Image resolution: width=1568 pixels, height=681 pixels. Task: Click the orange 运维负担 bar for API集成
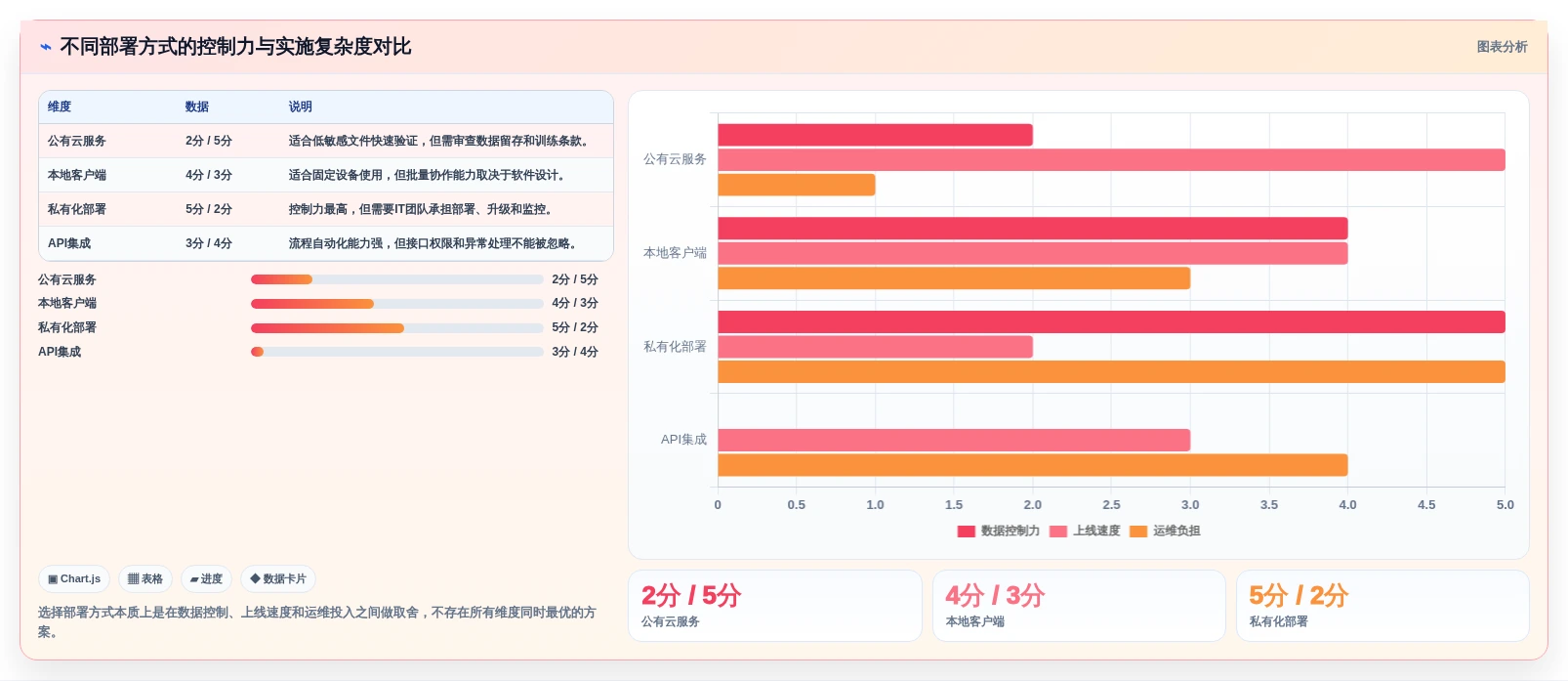[1033, 465]
